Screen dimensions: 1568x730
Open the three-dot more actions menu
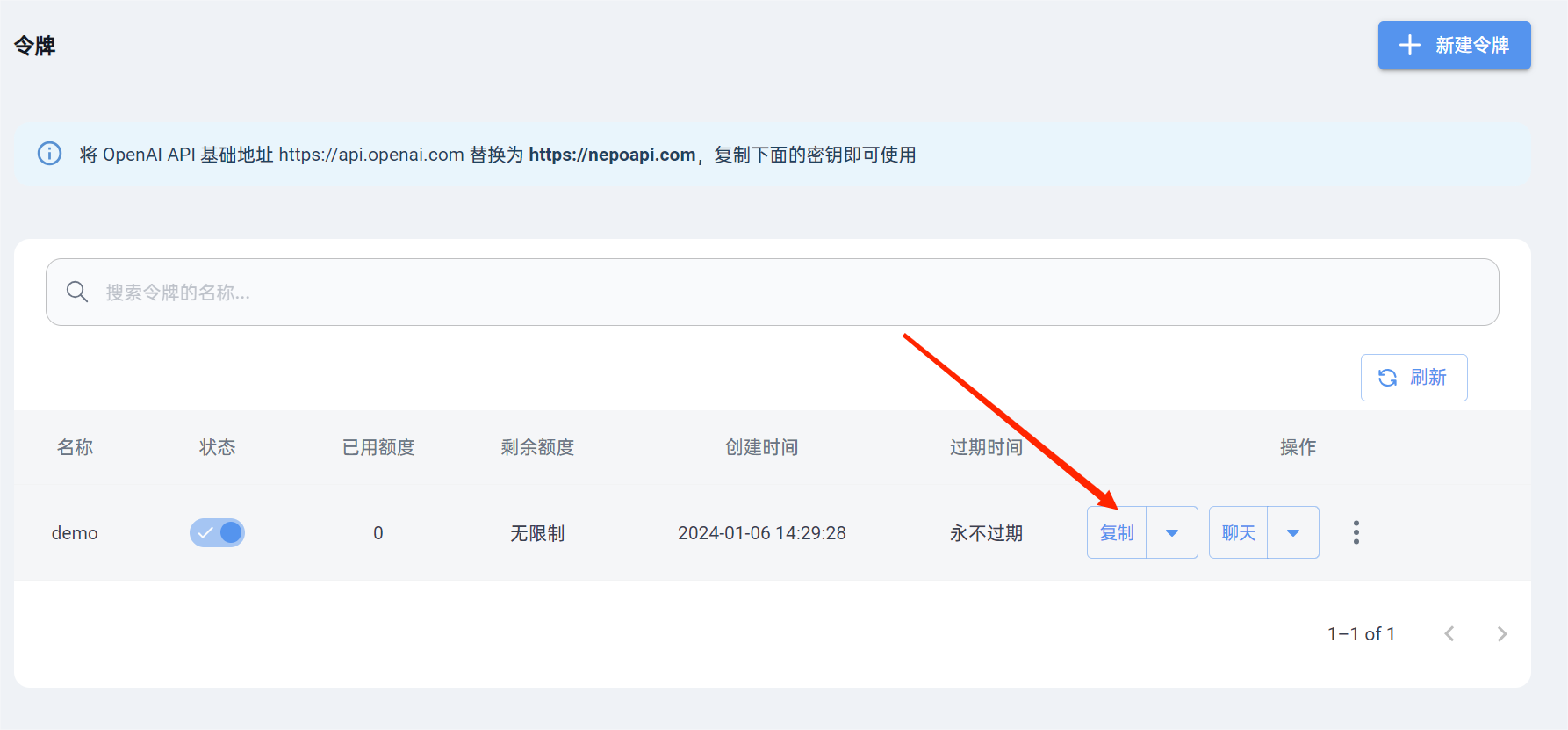(1356, 532)
